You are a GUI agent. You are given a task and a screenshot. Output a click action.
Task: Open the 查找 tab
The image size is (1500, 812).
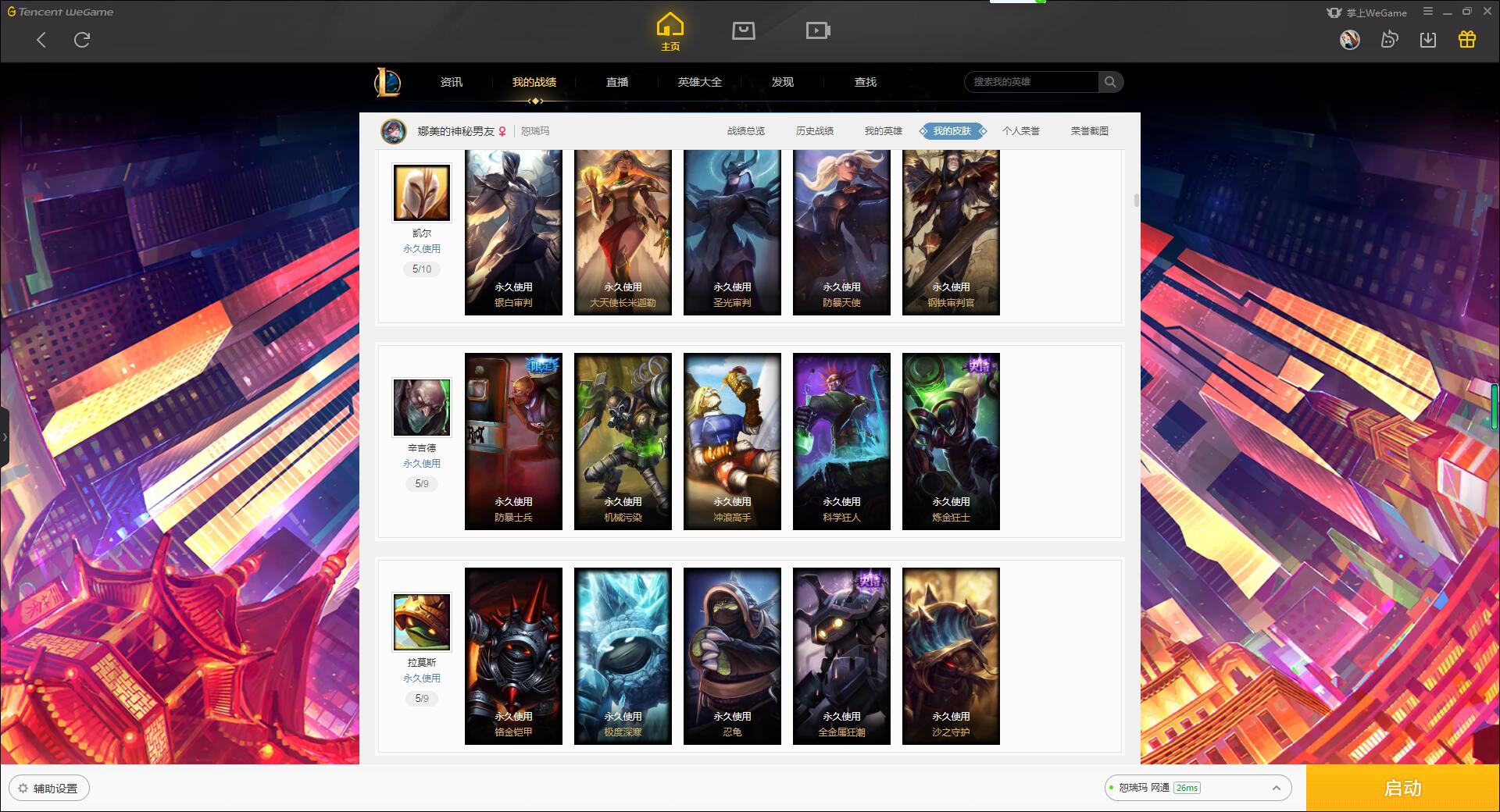pos(866,82)
